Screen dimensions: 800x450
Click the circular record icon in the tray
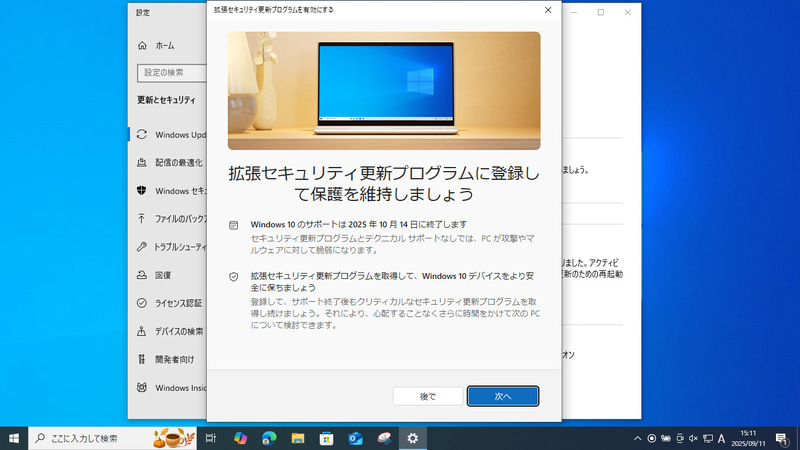(x=652, y=438)
